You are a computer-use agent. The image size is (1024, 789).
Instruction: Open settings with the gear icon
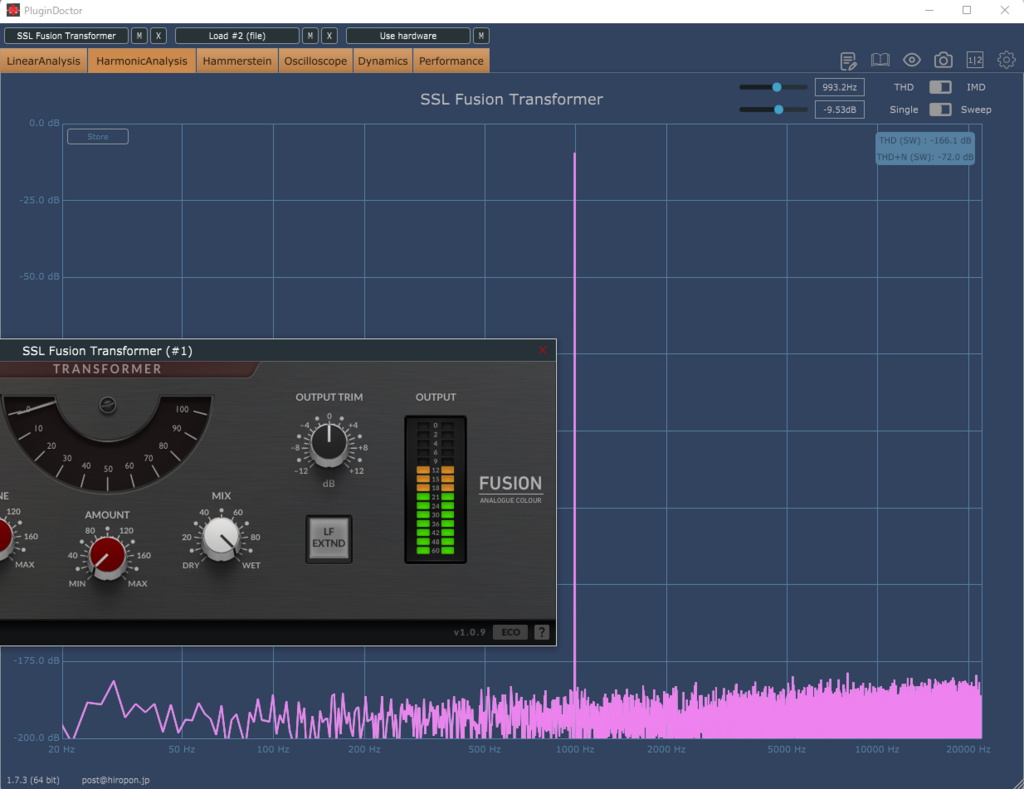point(1006,60)
